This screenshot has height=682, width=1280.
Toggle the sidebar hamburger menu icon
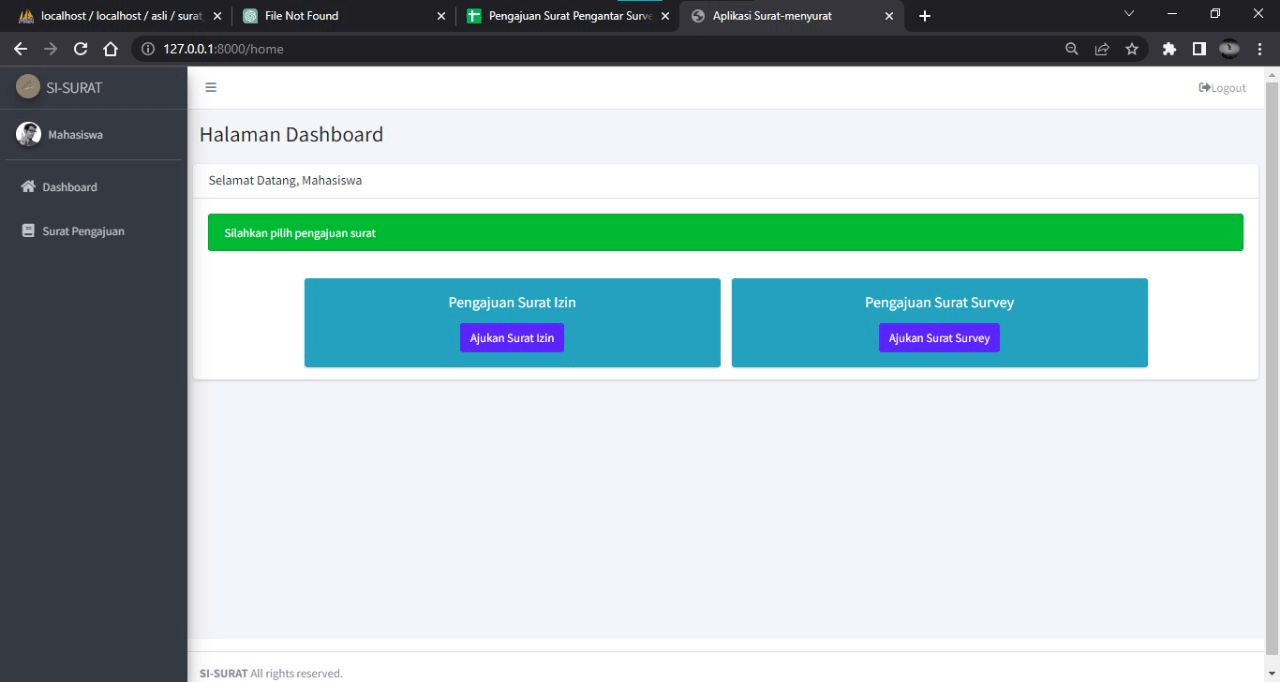[211, 87]
